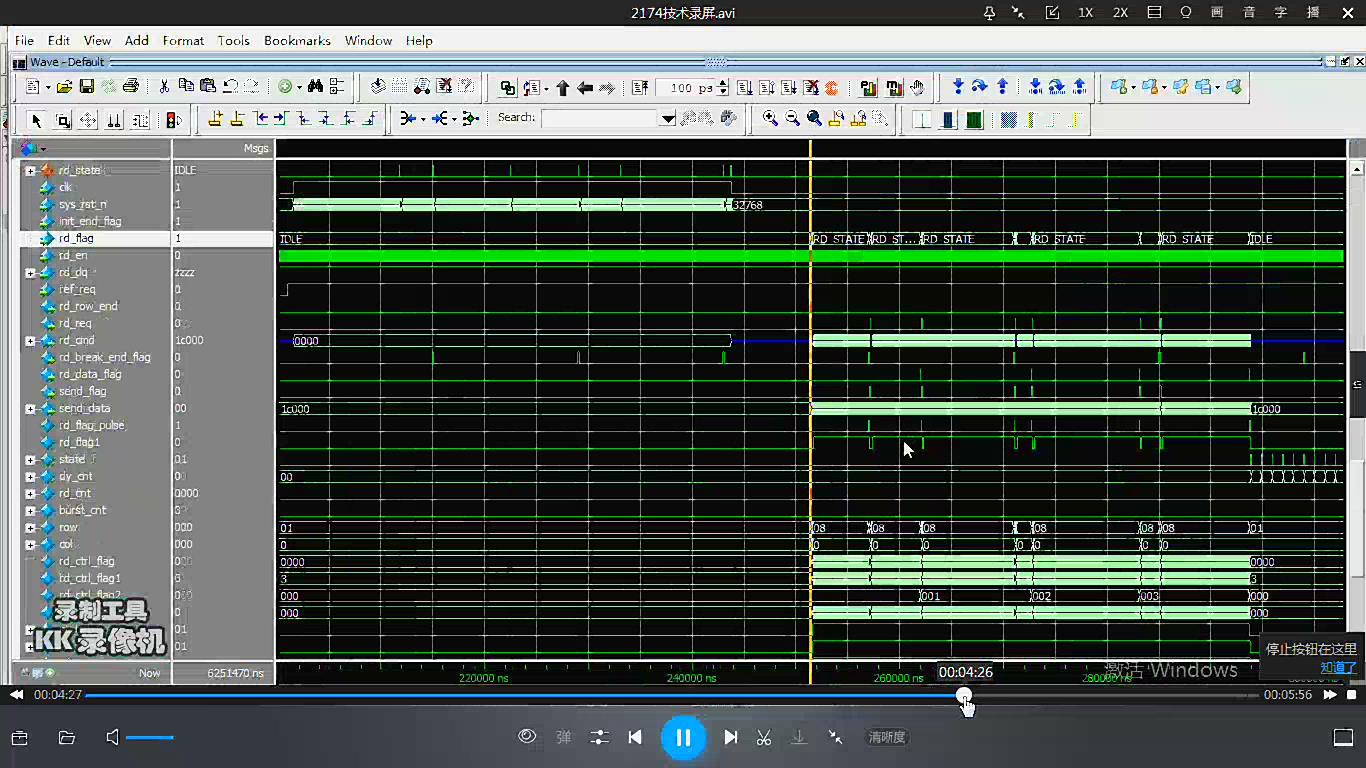Open the Search field dropdown arrow
The width and height of the screenshot is (1366, 768).
[668, 119]
